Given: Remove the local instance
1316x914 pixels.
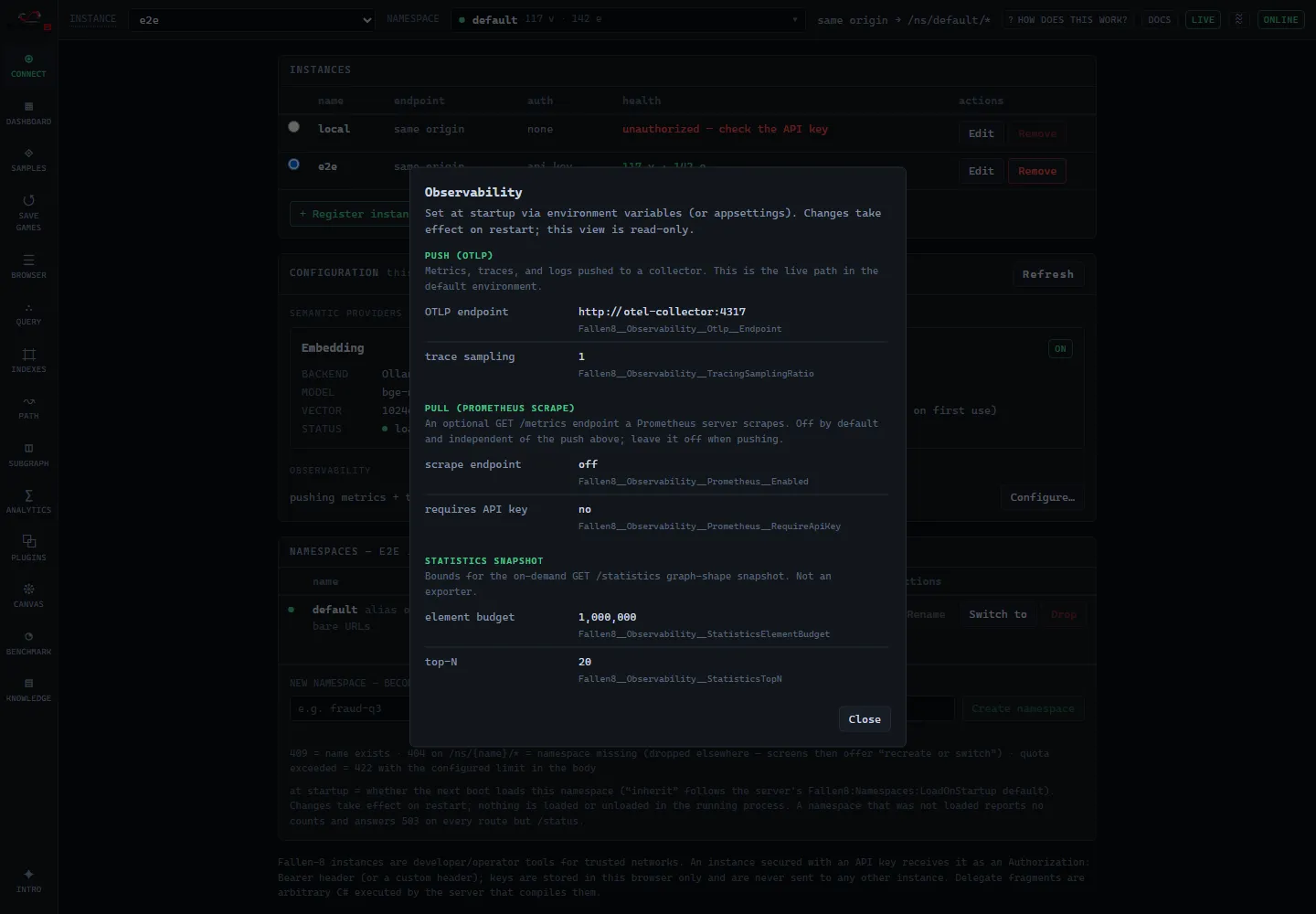Looking at the screenshot, I should [x=1037, y=133].
